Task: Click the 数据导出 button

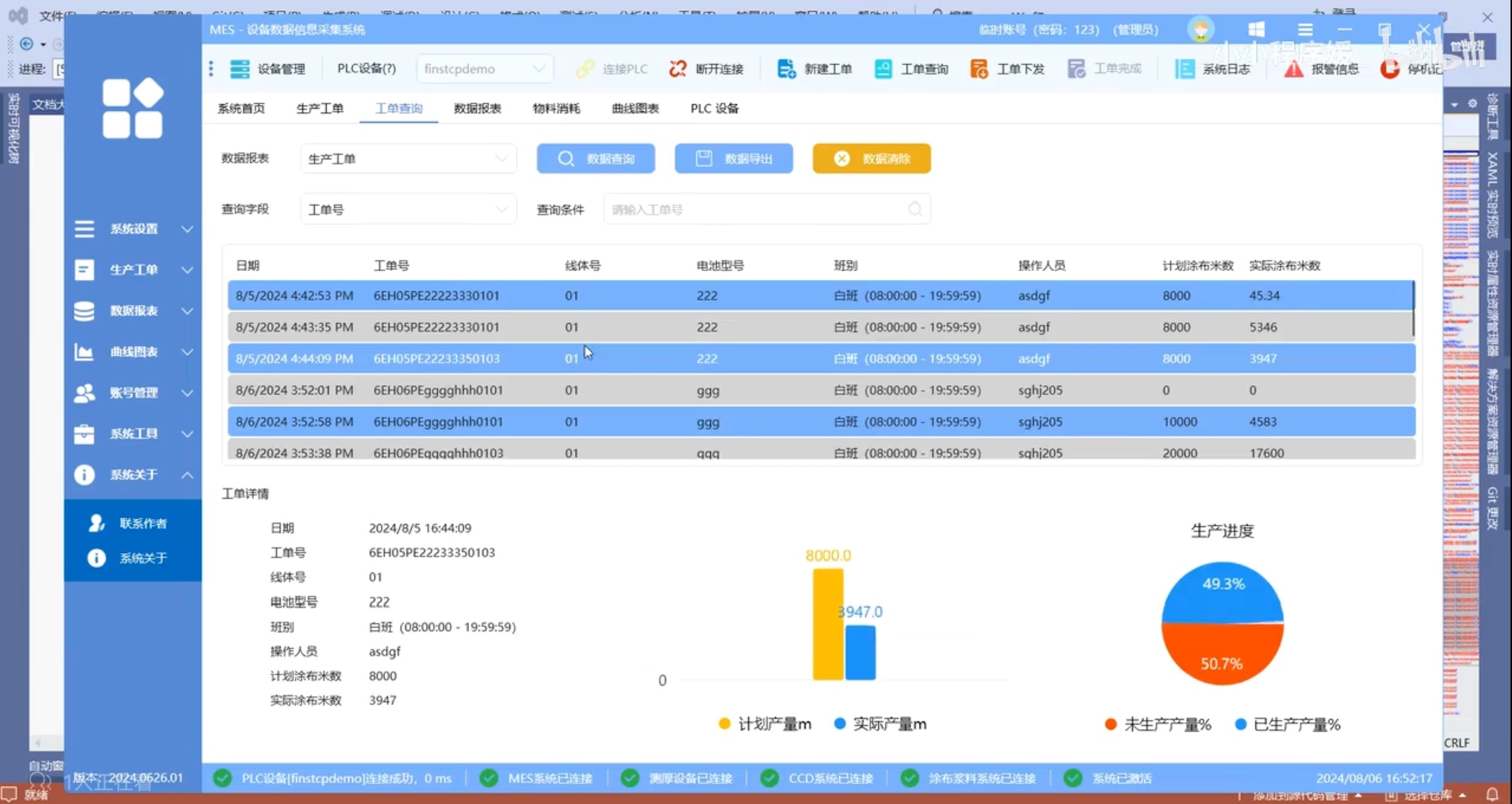Action: 733,159
